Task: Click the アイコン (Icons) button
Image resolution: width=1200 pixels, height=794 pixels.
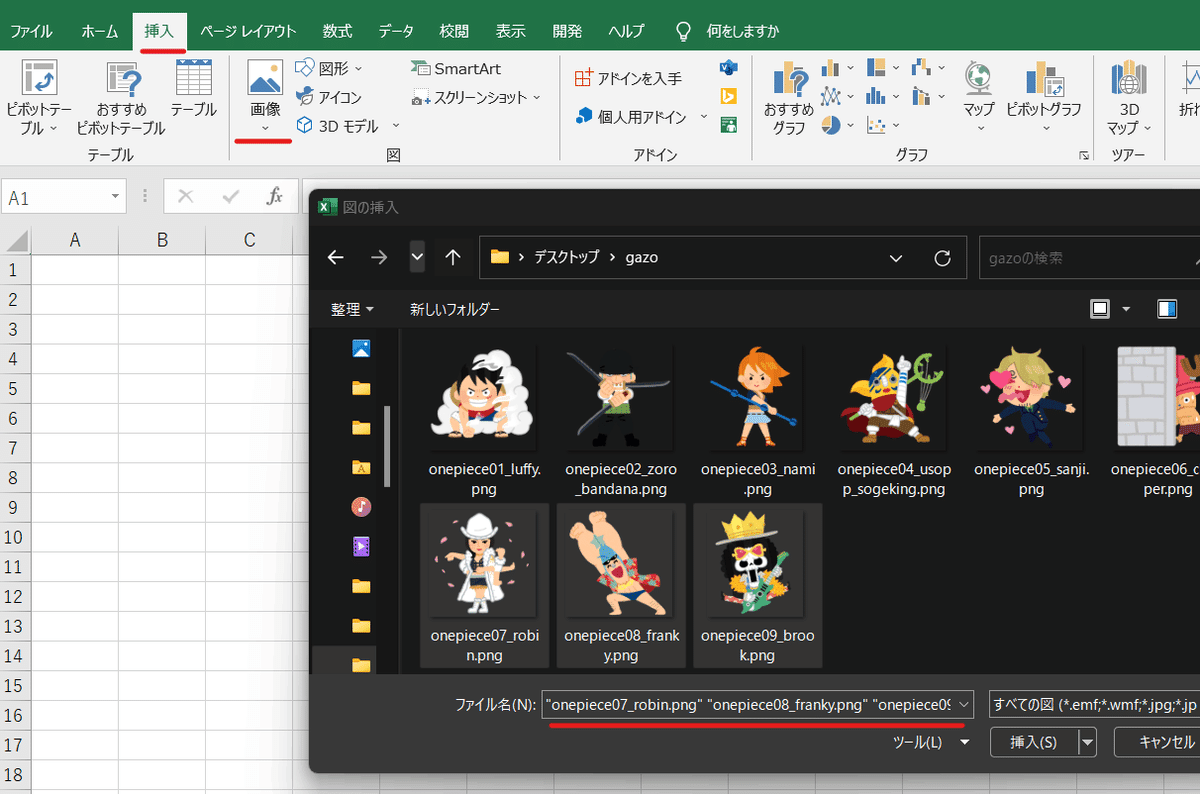Action: tap(329, 97)
